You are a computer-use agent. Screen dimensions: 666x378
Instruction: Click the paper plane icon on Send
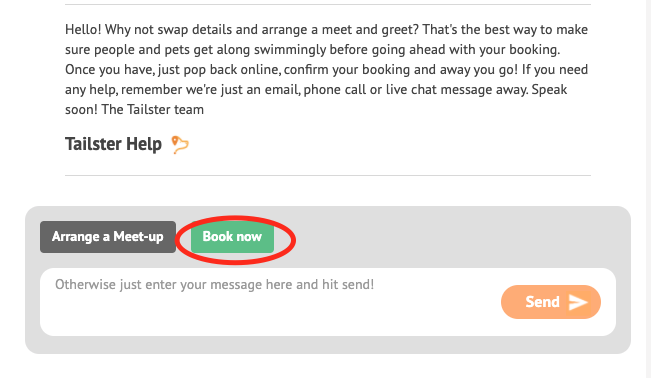pyautogui.click(x=578, y=302)
